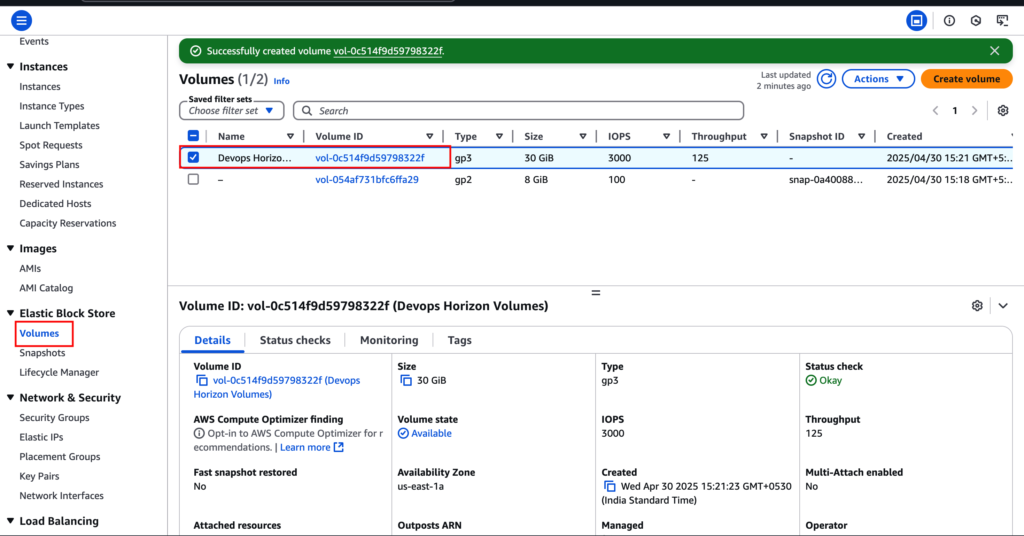The width and height of the screenshot is (1024, 536).
Task: Click the Create volume button
Action: tap(967, 79)
